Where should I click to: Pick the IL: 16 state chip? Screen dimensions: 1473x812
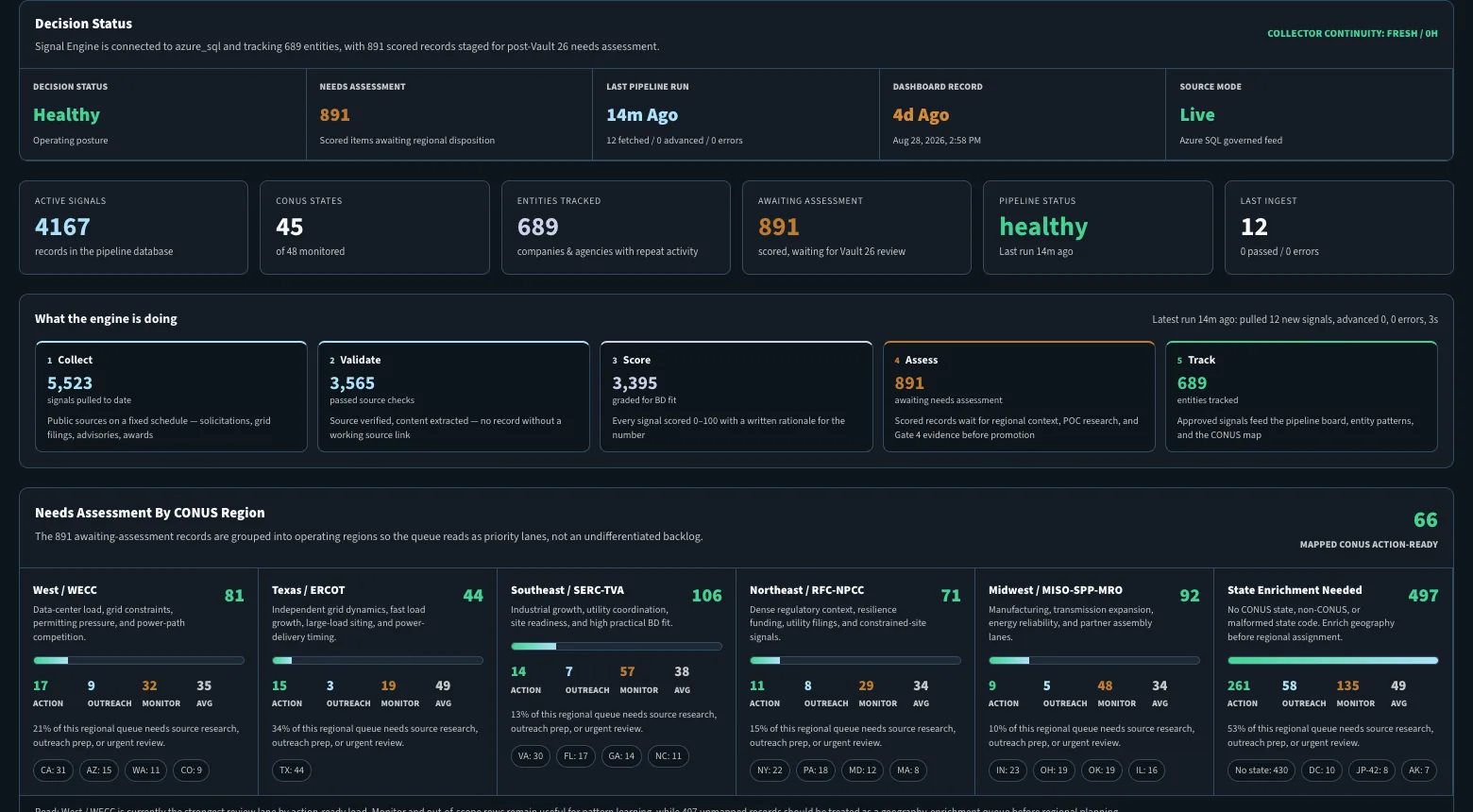click(x=1146, y=770)
